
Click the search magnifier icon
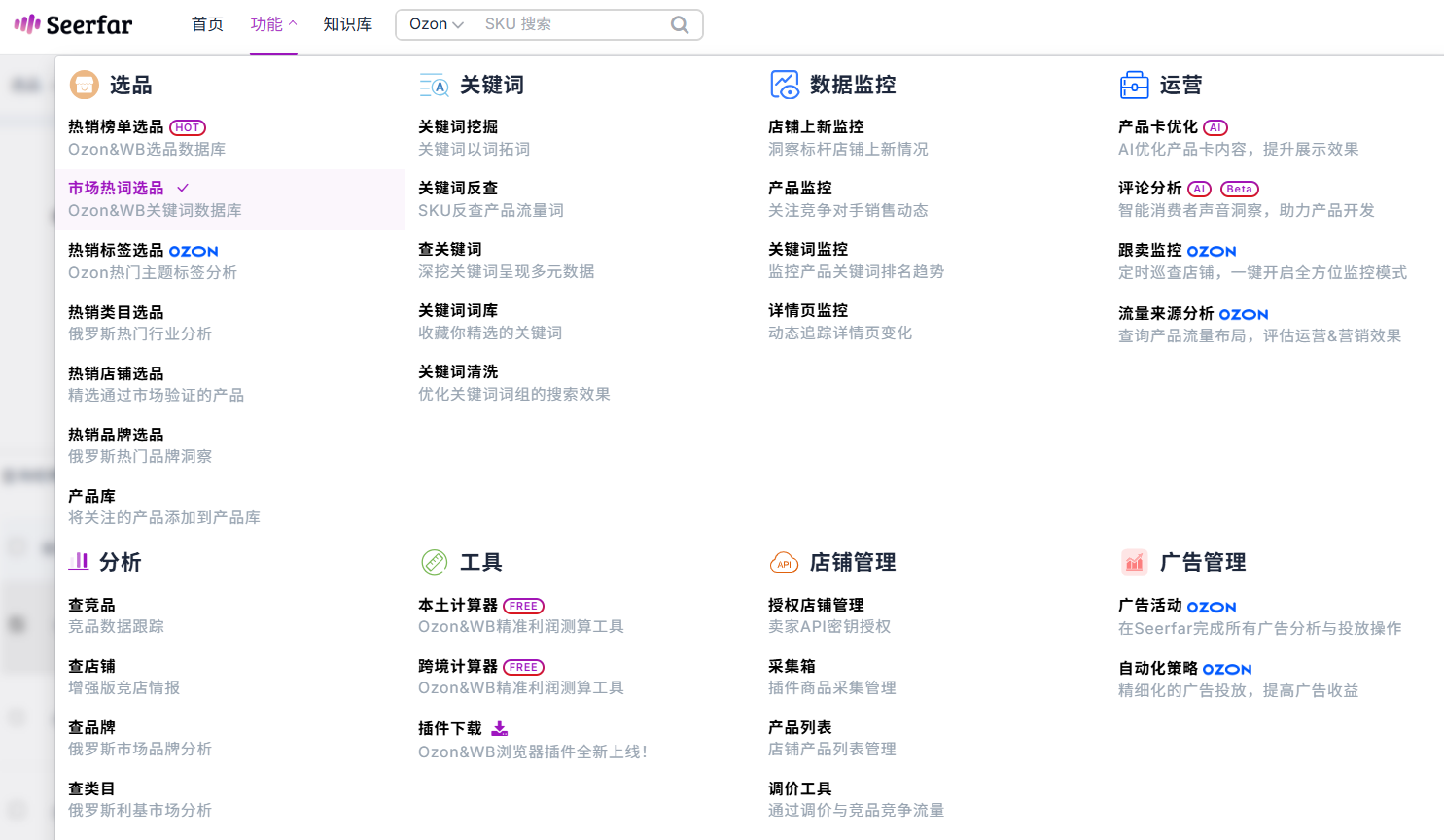pos(680,24)
